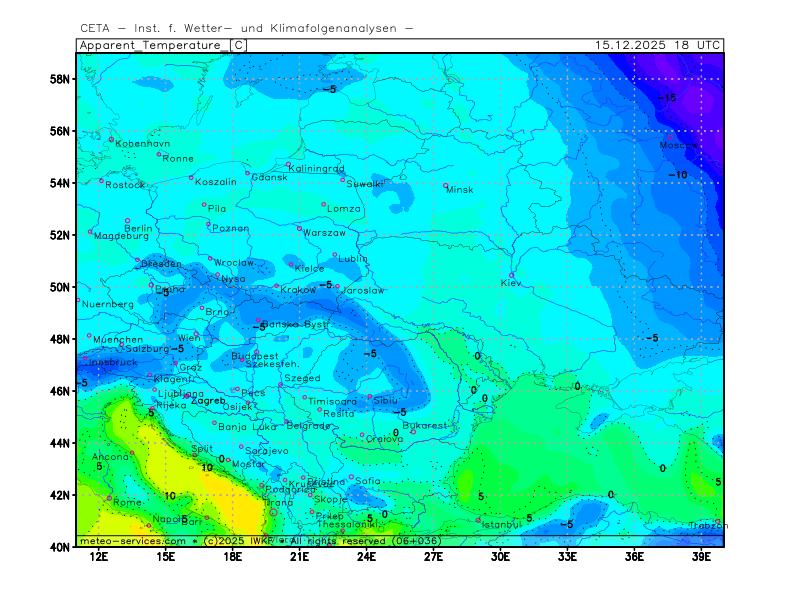Click the Bukarest location marker

click(x=413, y=431)
